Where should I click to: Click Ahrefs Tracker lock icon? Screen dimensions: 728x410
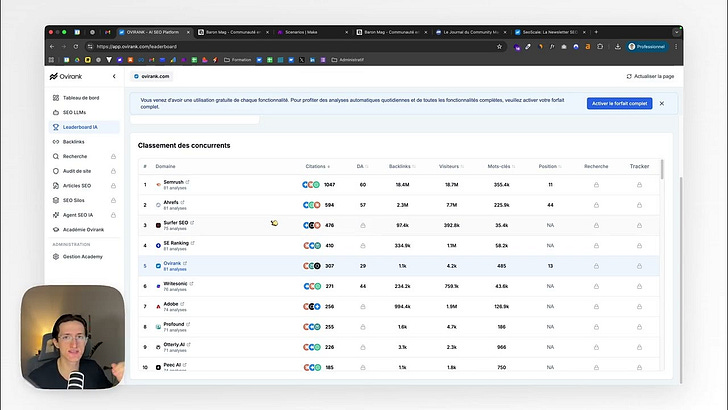tap(639, 205)
